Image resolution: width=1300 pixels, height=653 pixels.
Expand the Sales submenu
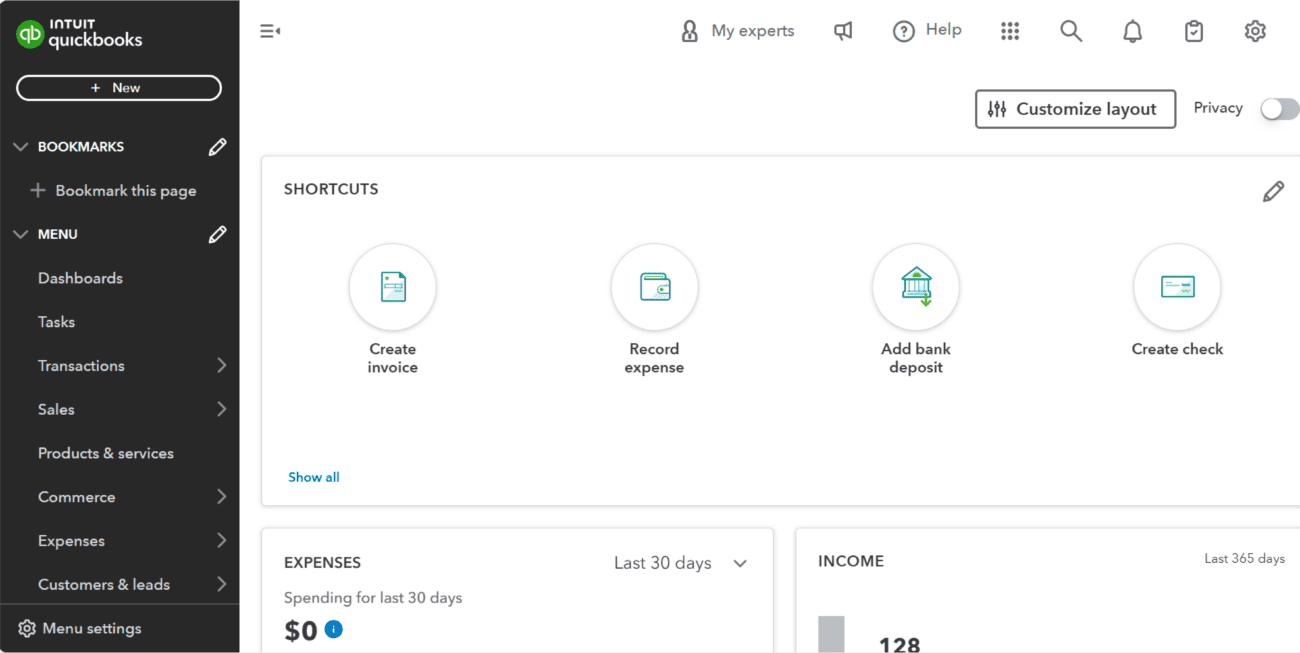(221, 409)
